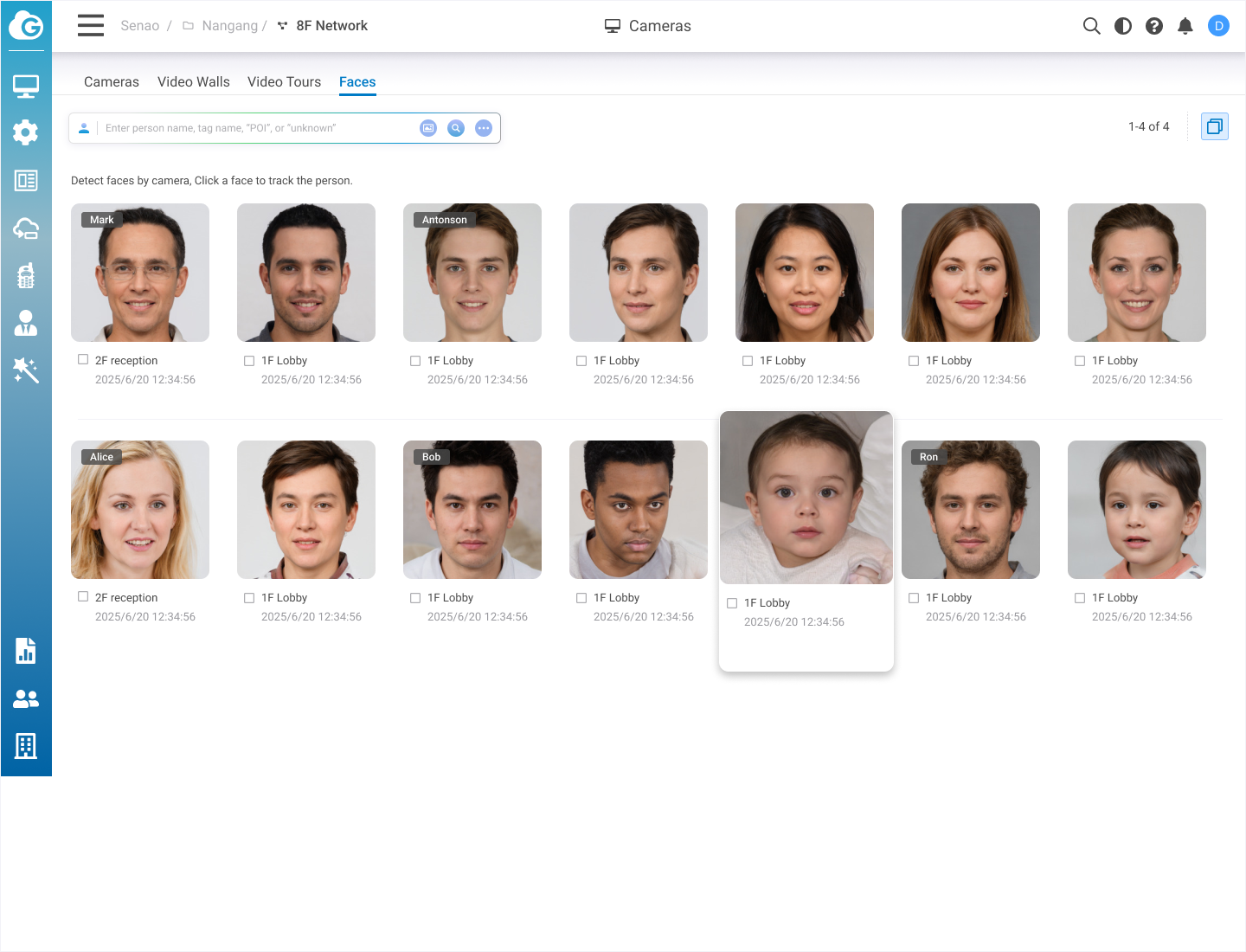Click the person name search input field
The image size is (1246, 952).
[255, 128]
